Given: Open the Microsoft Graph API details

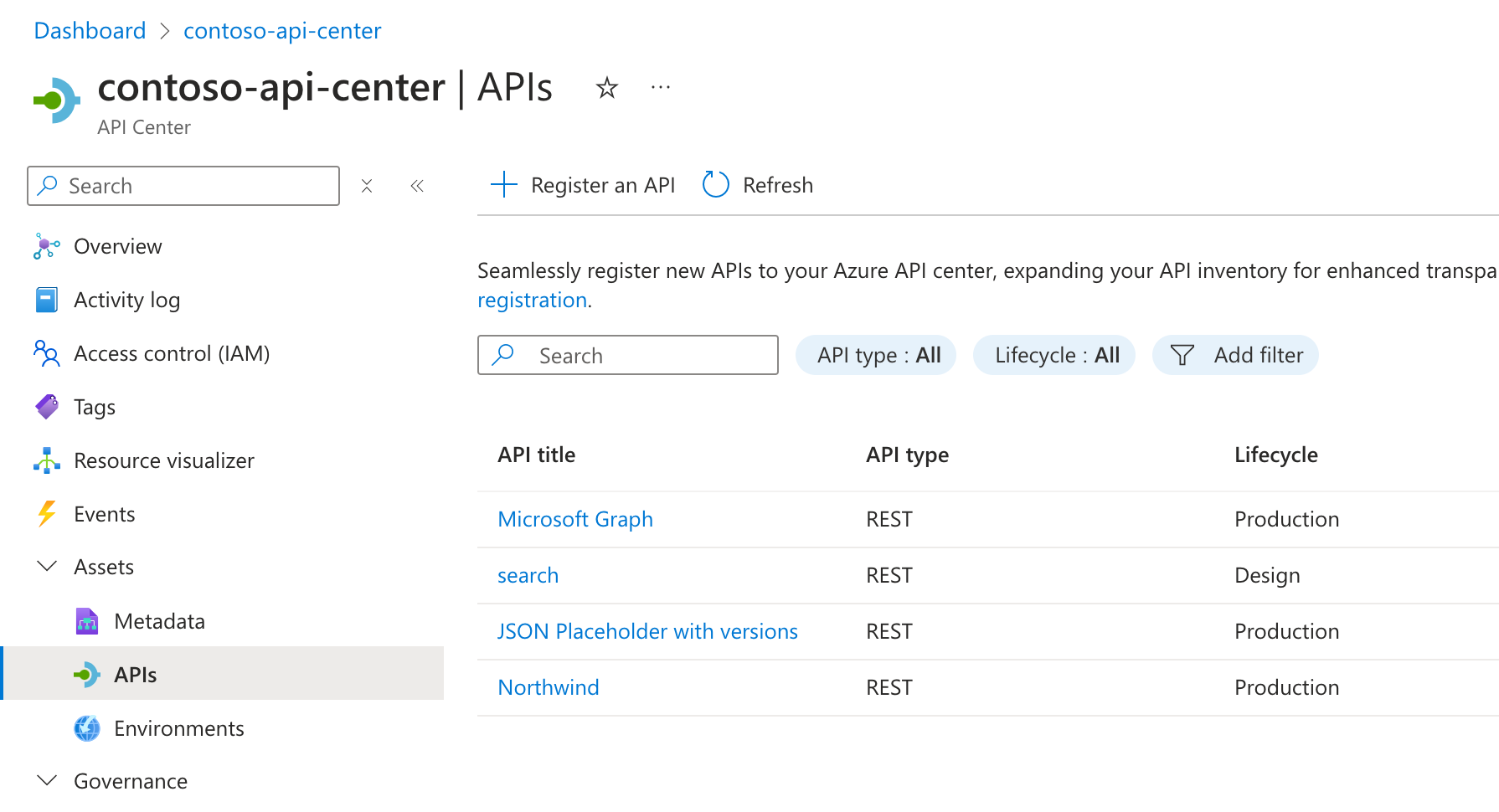Looking at the screenshot, I should 575,519.
